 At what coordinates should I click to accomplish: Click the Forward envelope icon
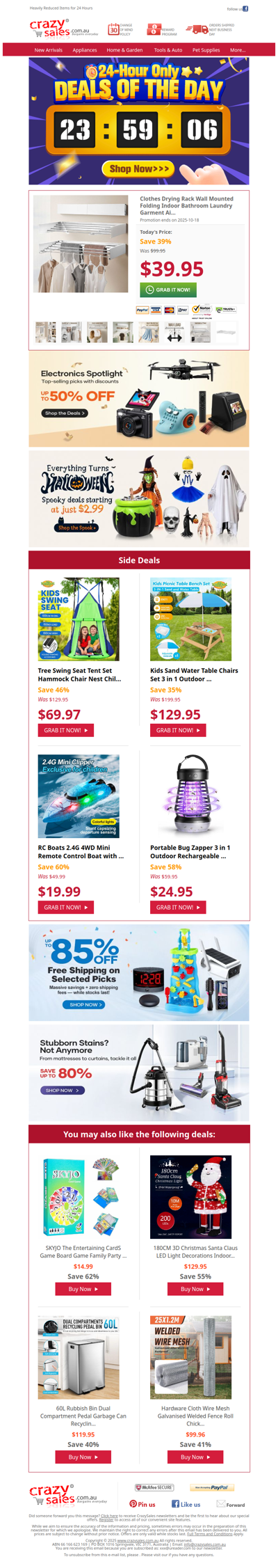[220, 1503]
